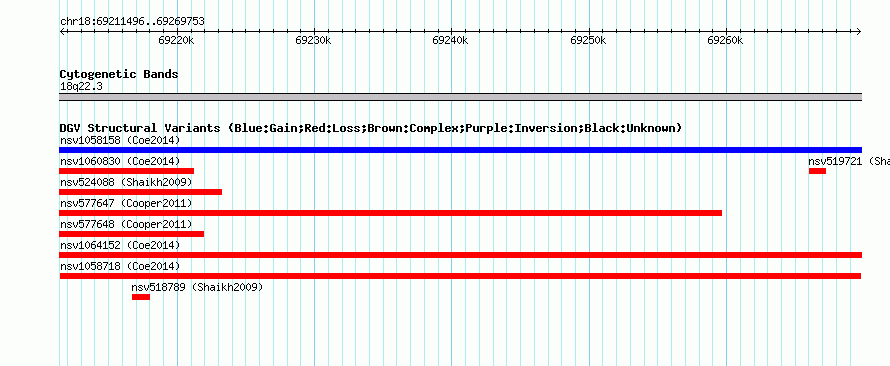This screenshot has height=366, width=890.
Task: Select the nsv1058158 (Coe2014) label
Action: [120, 140]
